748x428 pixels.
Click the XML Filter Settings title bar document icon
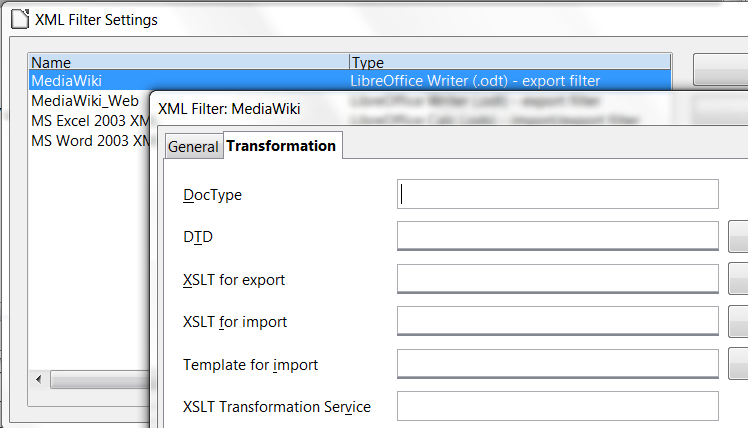coord(19,19)
